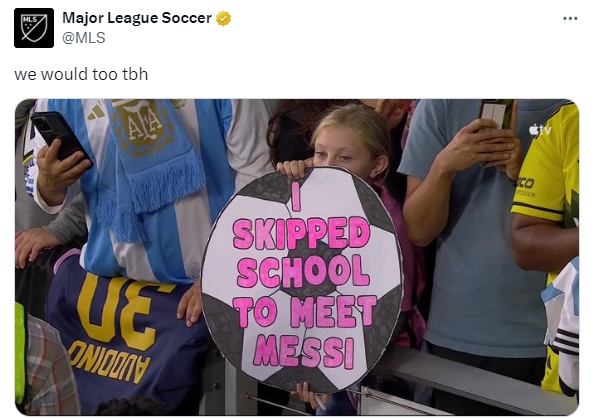Click TO MEET on the soccer ball sign
Image resolution: width=596 pixels, height=418 pixels.
point(305,311)
